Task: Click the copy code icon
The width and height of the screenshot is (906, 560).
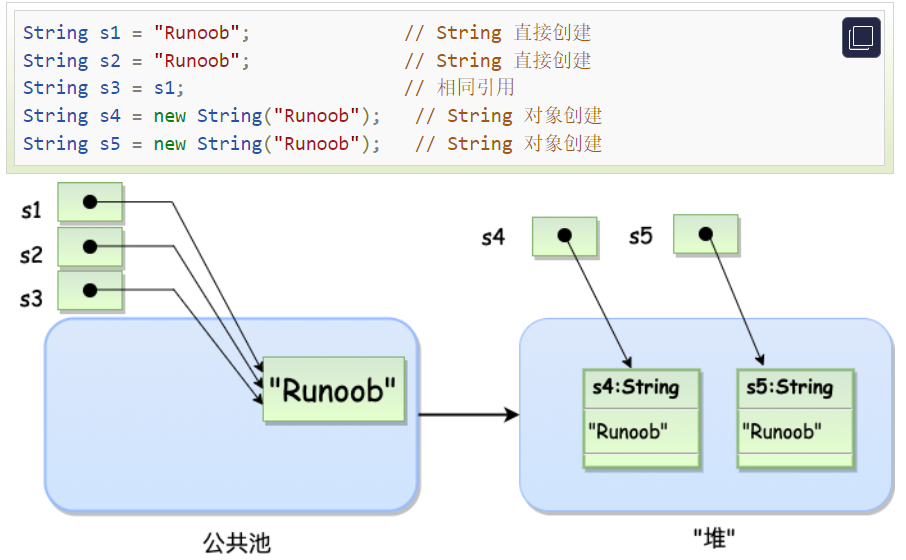Action: point(861,38)
